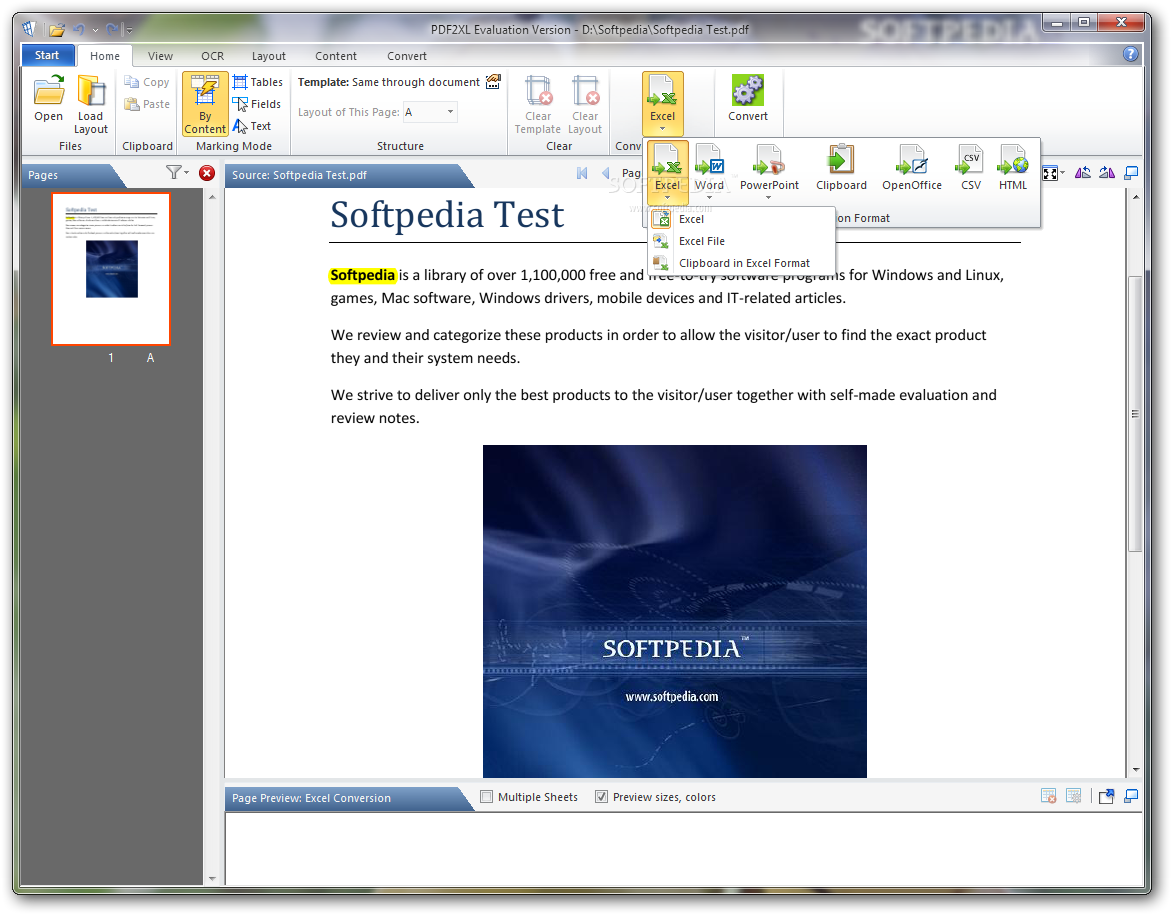The width and height of the screenshot is (1172, 915).
Task: Close the Pages panel with red X
Action: click(207, 173)
